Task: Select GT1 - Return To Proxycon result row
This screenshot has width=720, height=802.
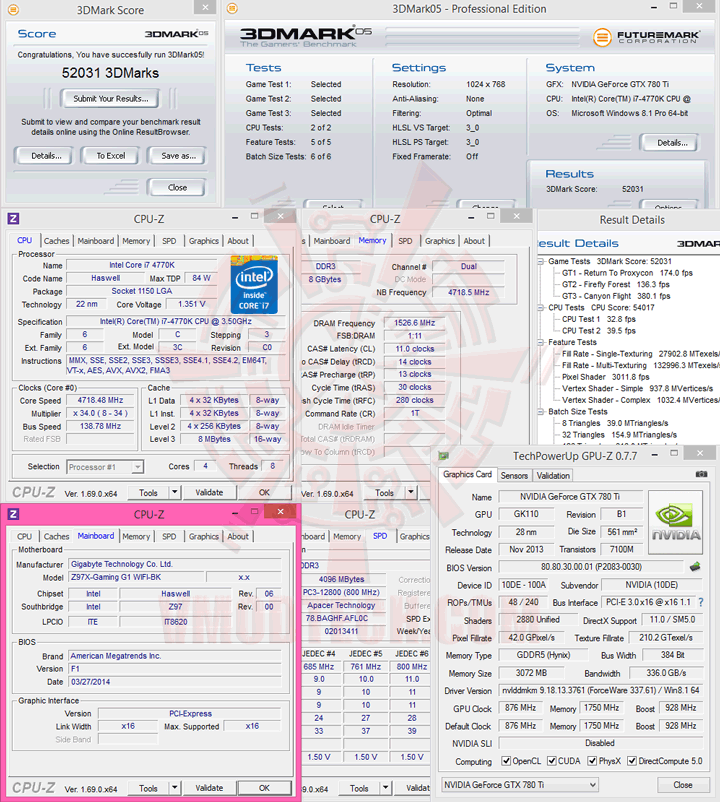Action: (627, 273)
